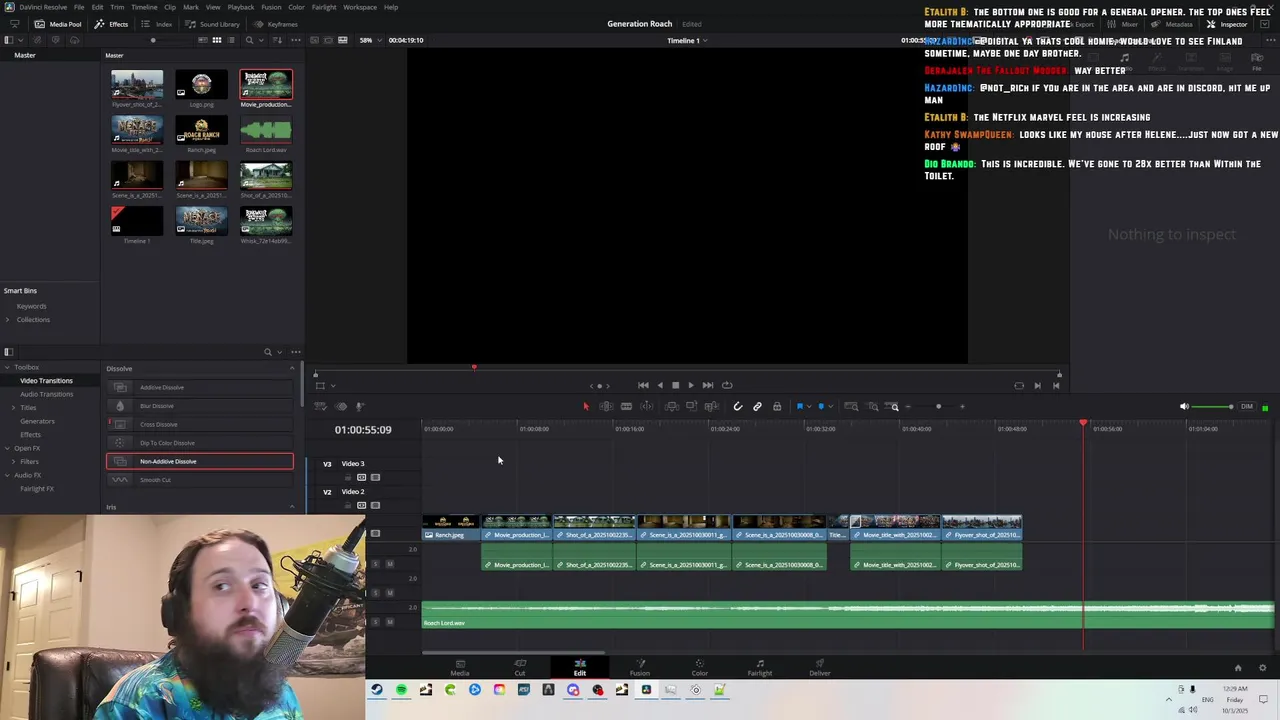Toggle the Media Pool panel

tap(58, 24)
